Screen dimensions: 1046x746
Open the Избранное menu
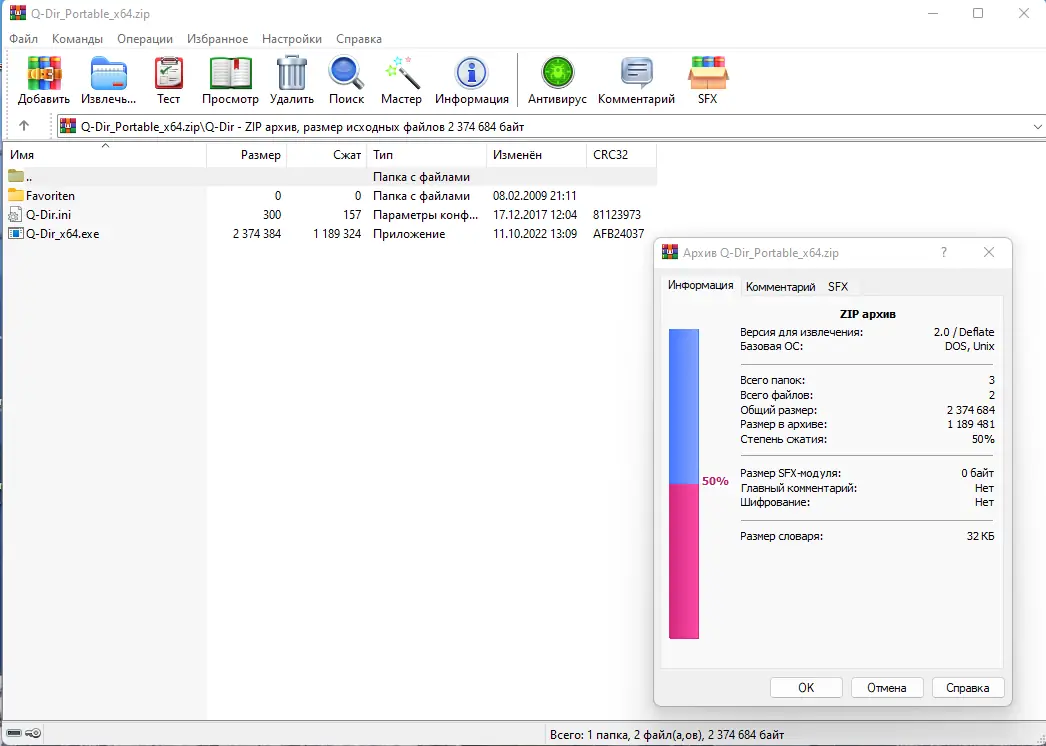tap(217, 39)
